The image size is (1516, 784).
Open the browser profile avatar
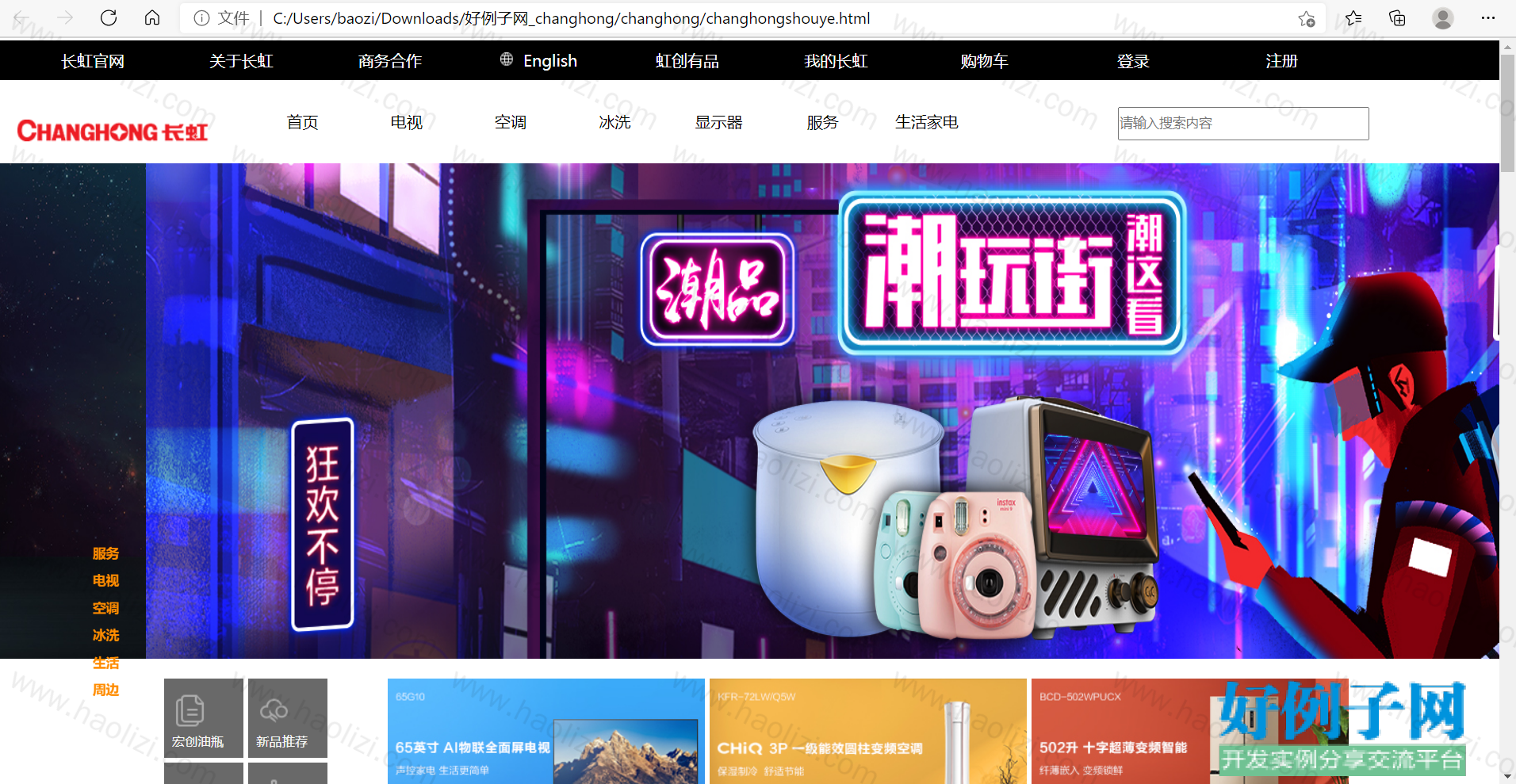[x=1443, y=18]
